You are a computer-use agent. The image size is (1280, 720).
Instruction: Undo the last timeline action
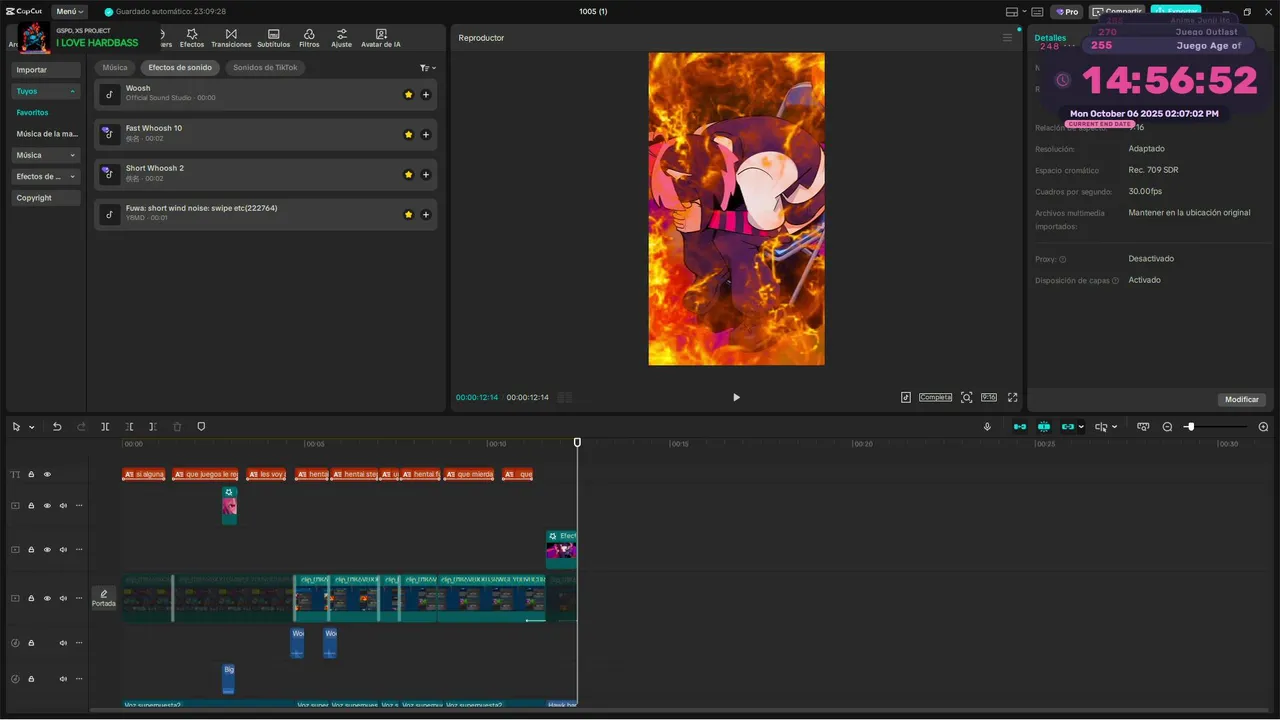57,427
